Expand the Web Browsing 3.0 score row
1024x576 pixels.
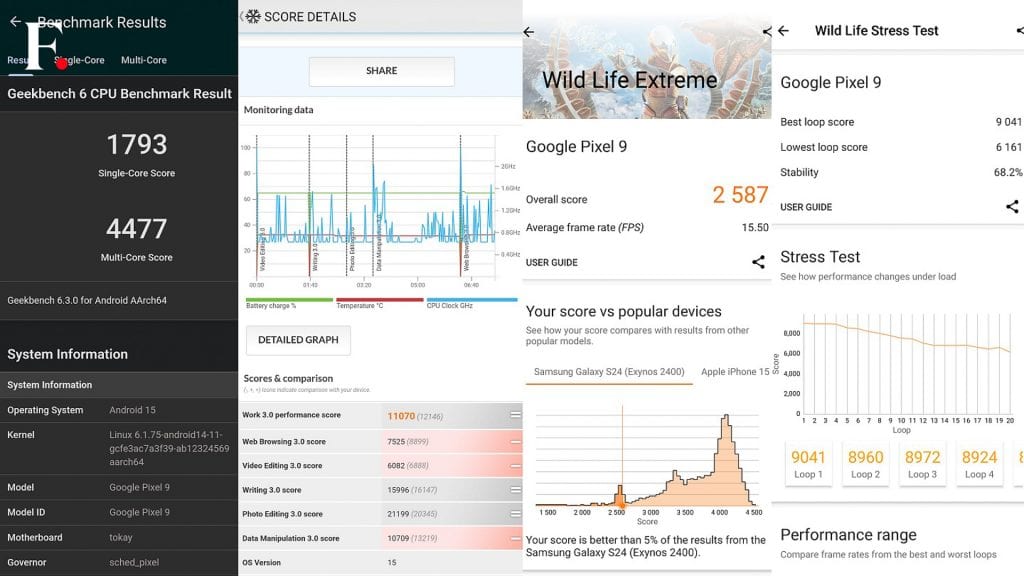point(515,442)
